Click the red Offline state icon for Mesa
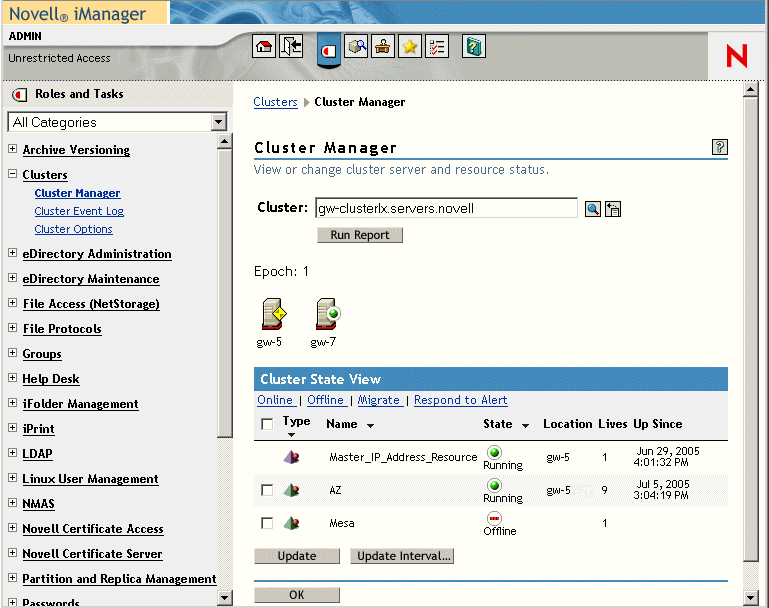The height and width of the screenshot is (608, 769). coord(494,518)
